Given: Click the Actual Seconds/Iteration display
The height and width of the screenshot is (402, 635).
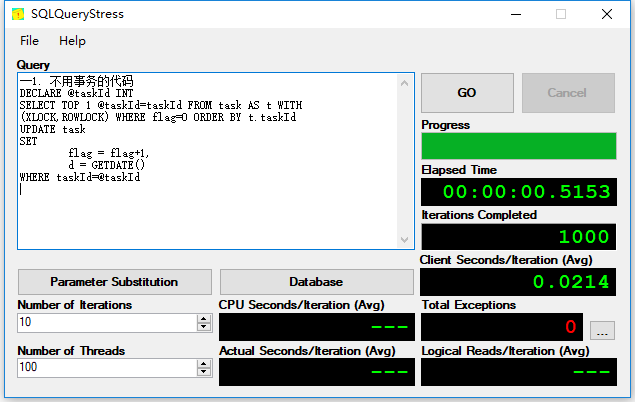Looking at the screenshot, I should coord(317,372).
